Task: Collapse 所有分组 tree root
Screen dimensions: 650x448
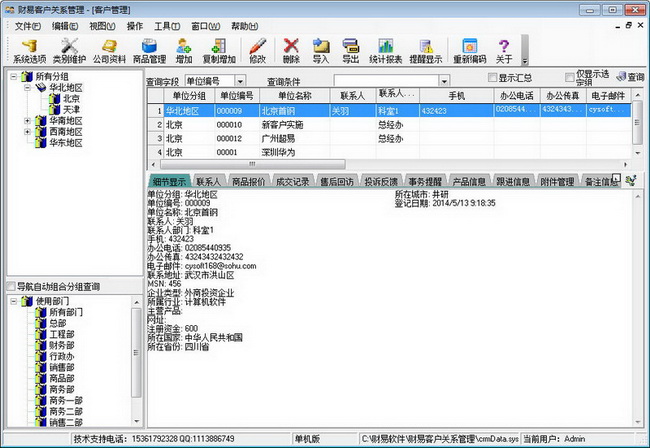Action: 14,77
